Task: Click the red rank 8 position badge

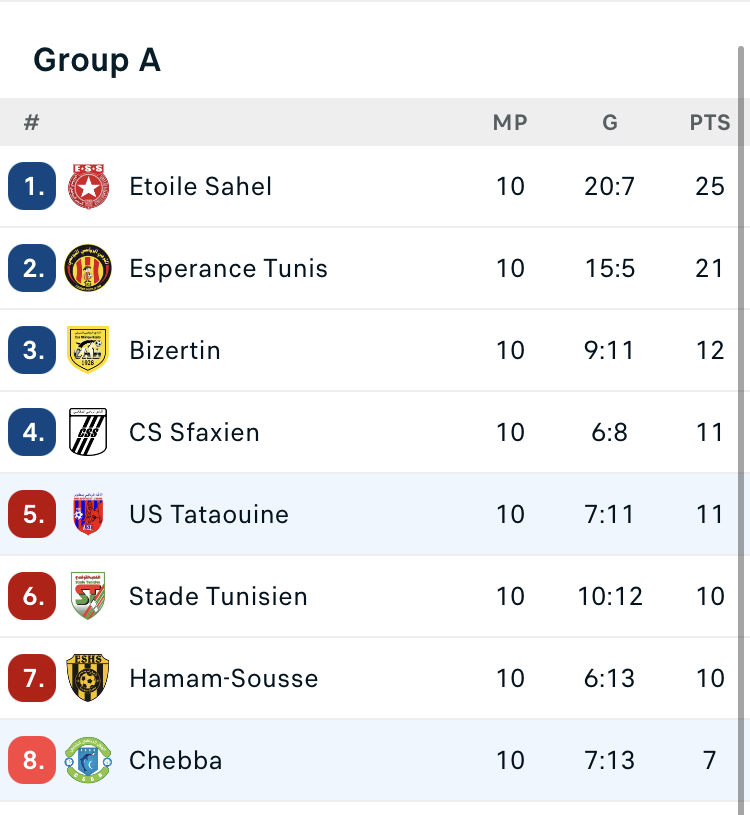Action: click(32, 760)
